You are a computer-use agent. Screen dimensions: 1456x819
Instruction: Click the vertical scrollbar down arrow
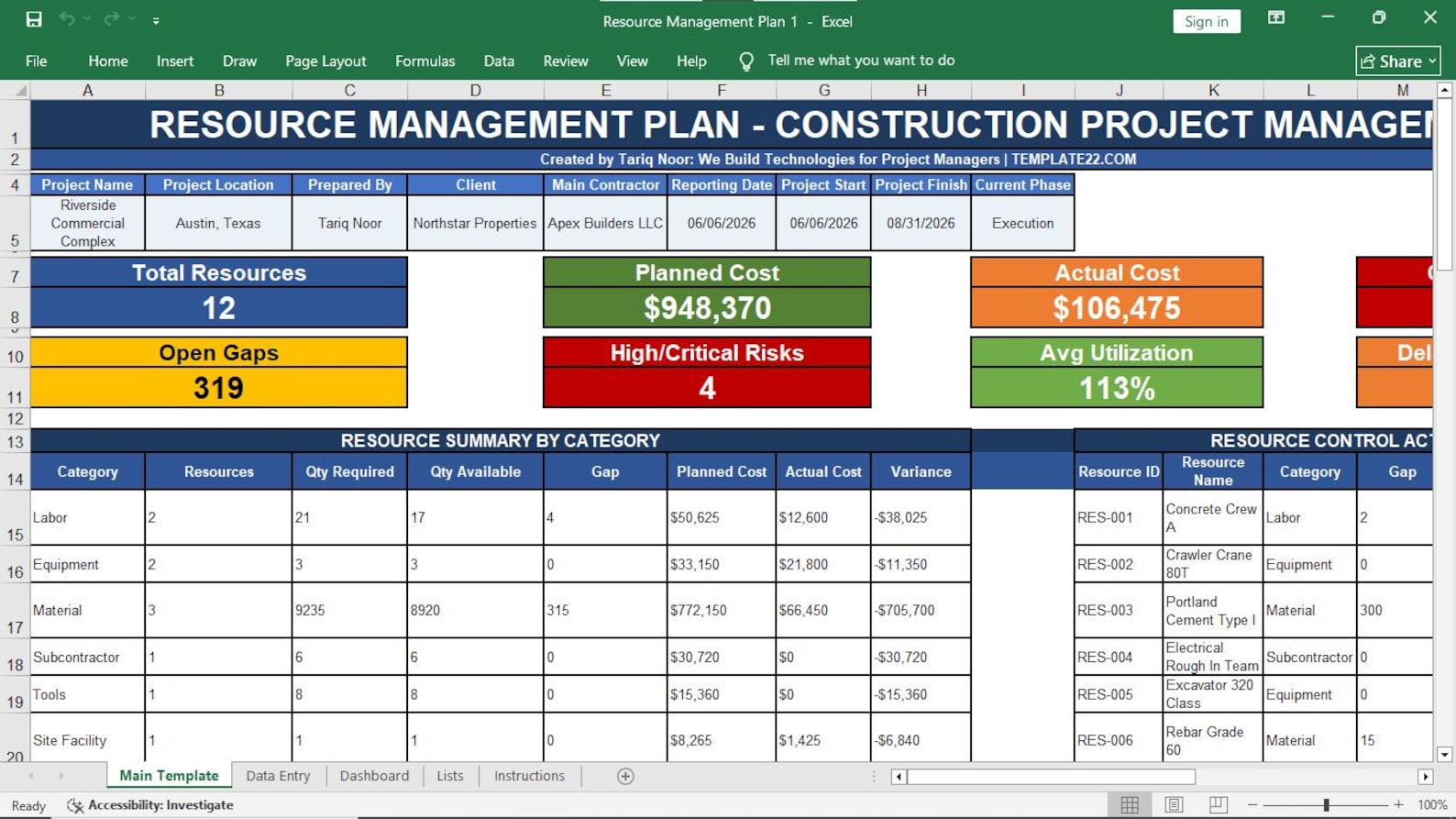pyautogui.click(x=1444, y=755)
